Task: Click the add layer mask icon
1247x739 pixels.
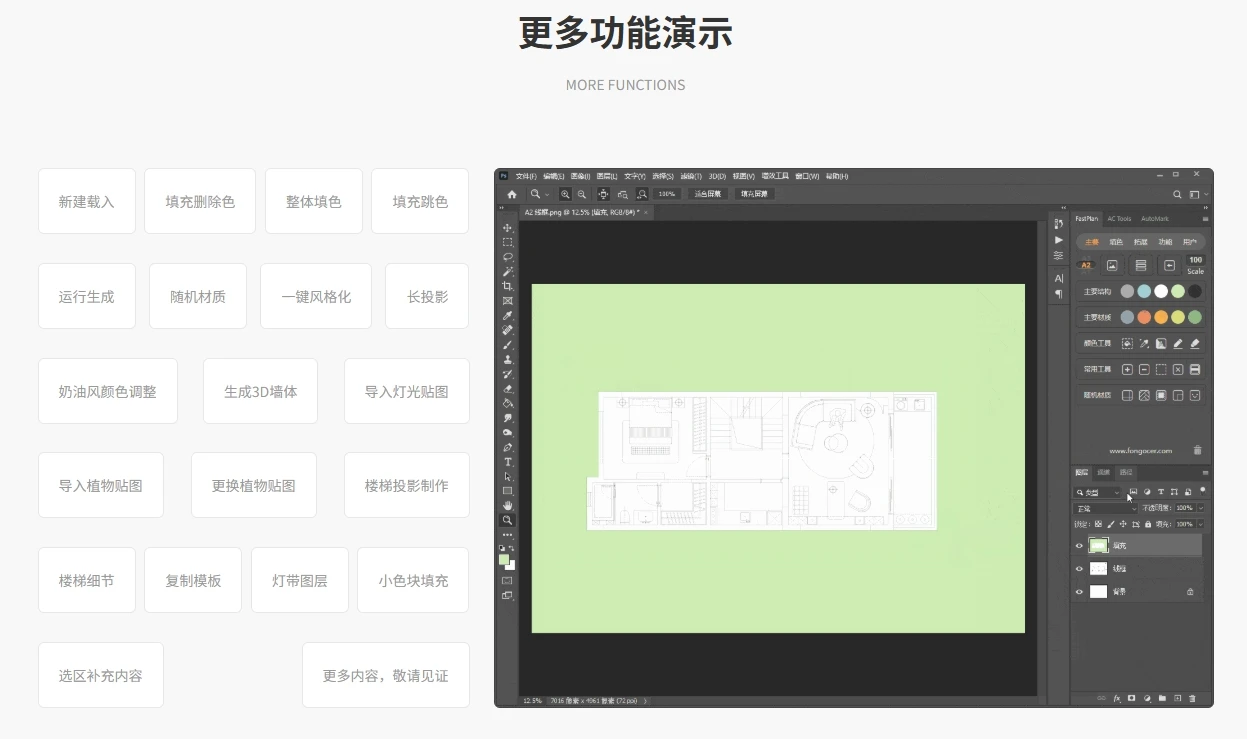Action: pos(1131,698)
